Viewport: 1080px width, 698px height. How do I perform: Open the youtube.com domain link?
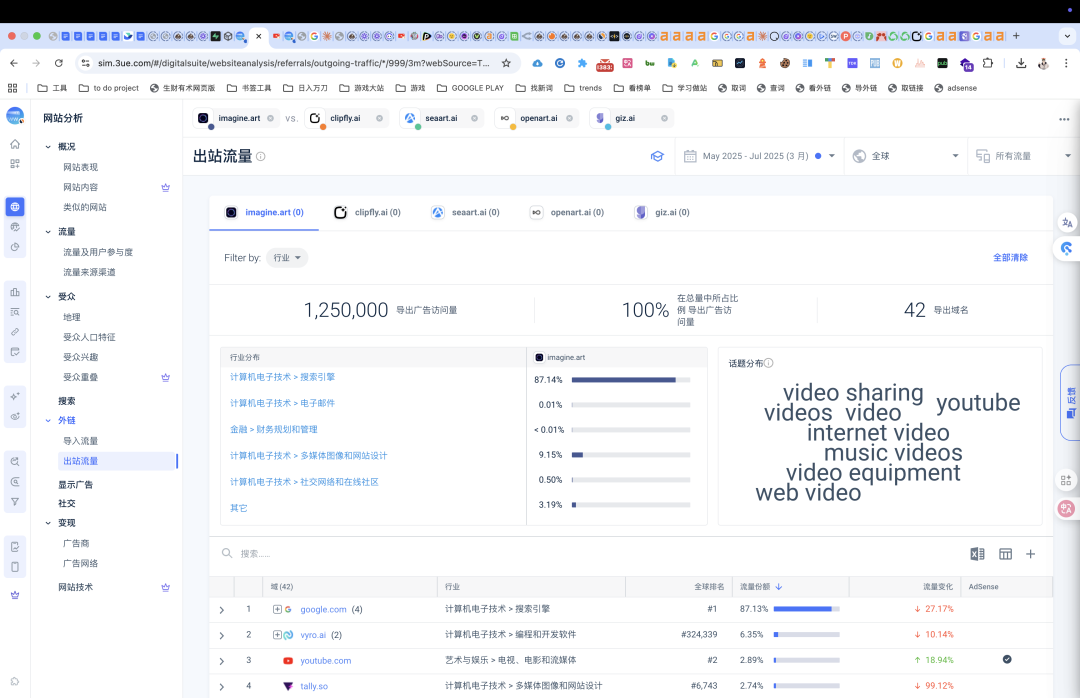click(325, 660)
